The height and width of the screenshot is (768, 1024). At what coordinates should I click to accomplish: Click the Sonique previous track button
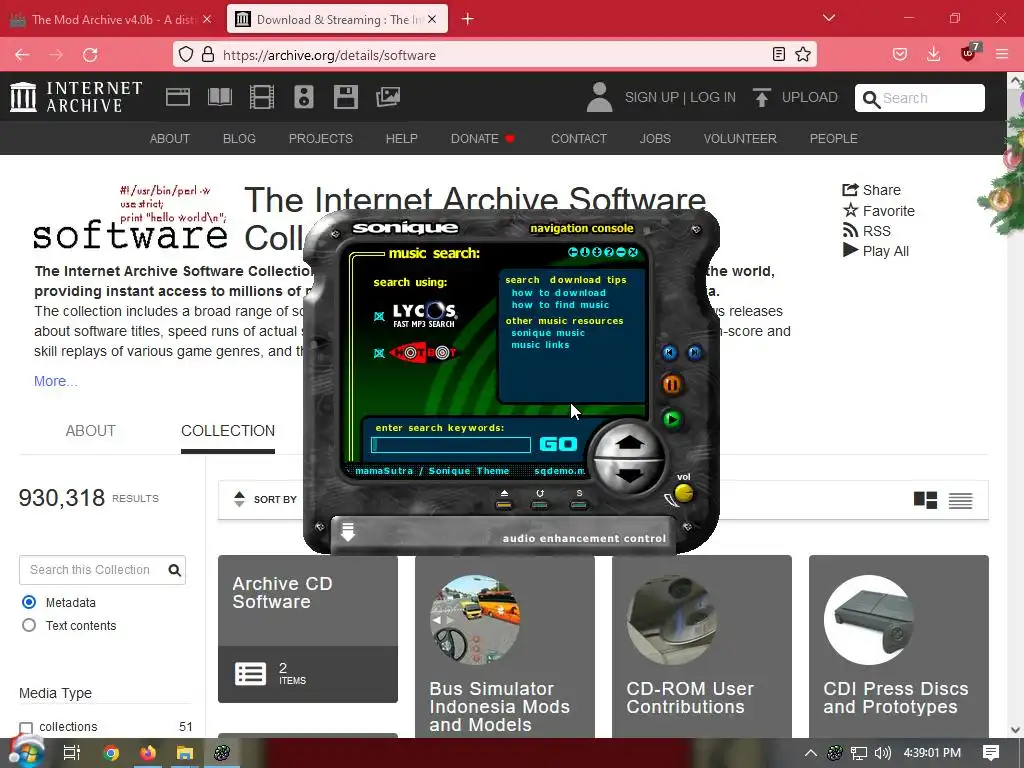coord(670,353)
